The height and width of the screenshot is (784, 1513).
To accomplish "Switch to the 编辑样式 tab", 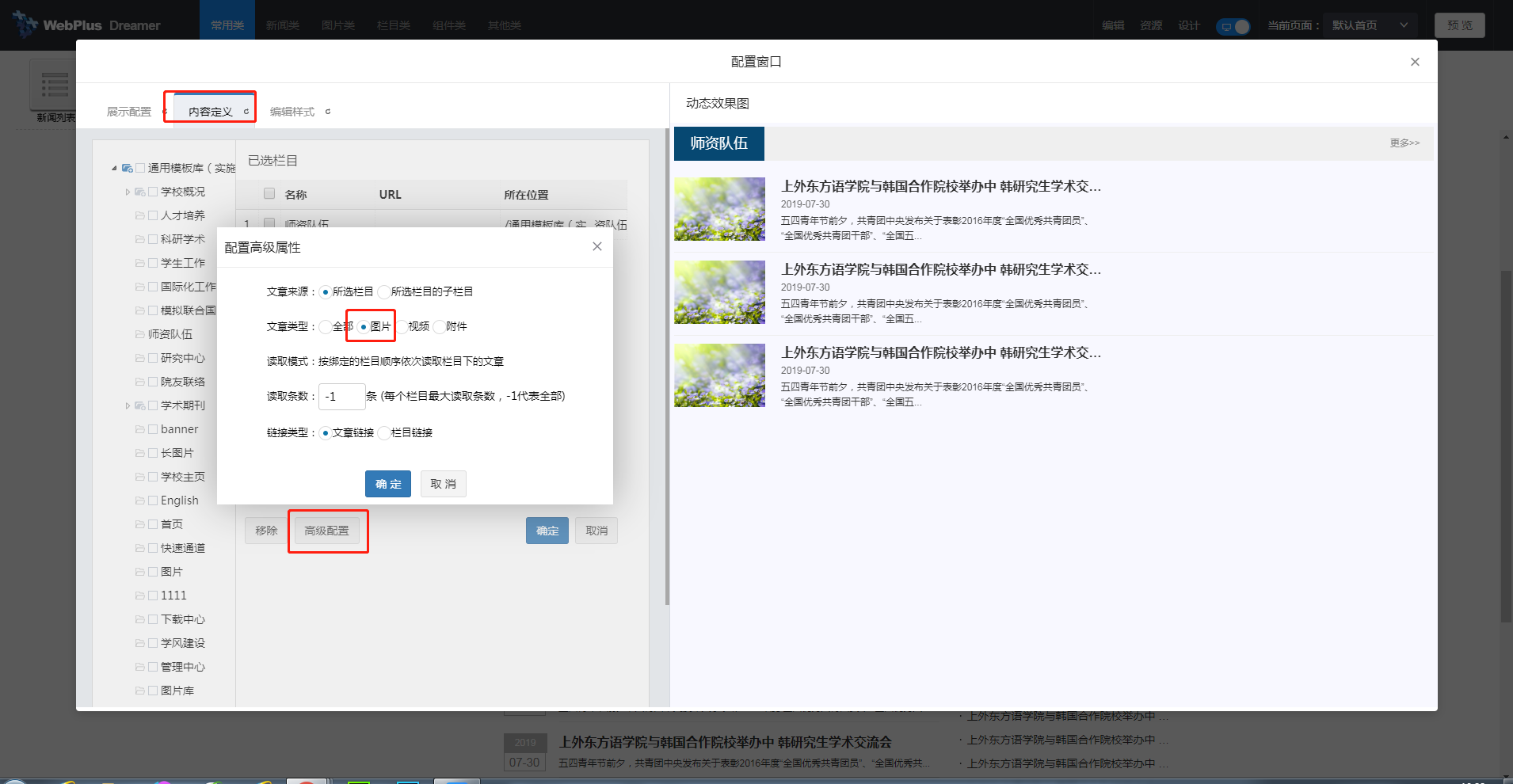I will 292,112.
